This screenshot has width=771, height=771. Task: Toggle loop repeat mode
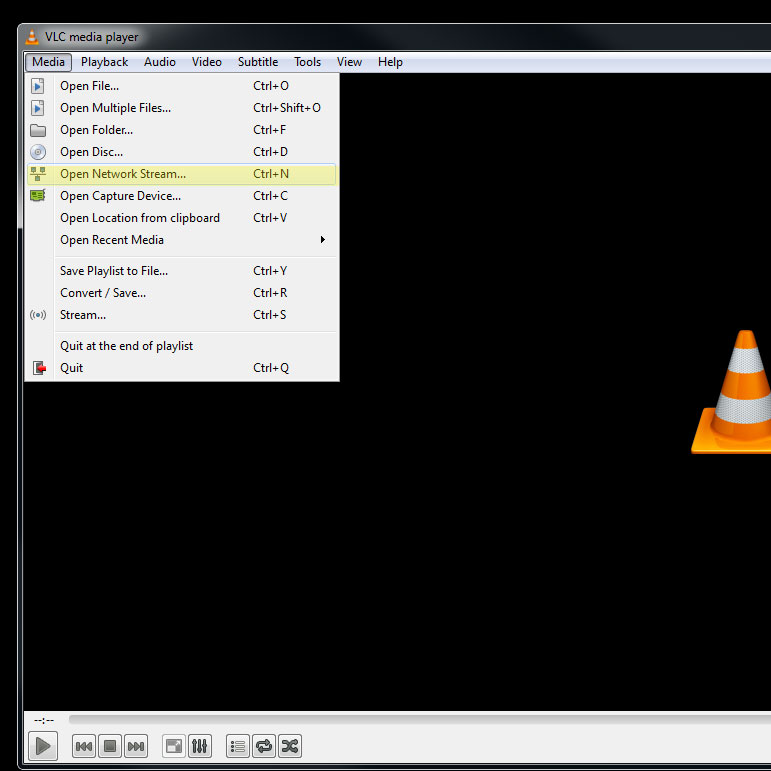(264, 746)
